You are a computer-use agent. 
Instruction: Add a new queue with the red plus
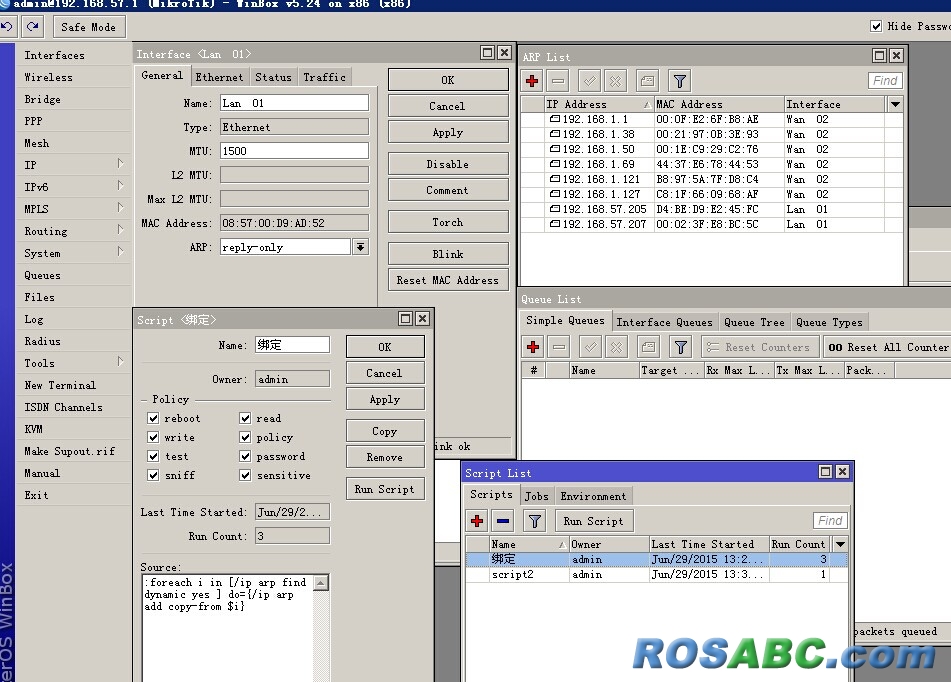point(533,347)
